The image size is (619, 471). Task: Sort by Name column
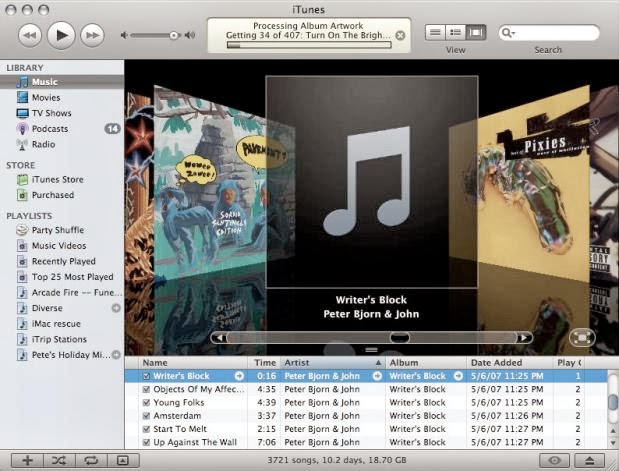193,363
